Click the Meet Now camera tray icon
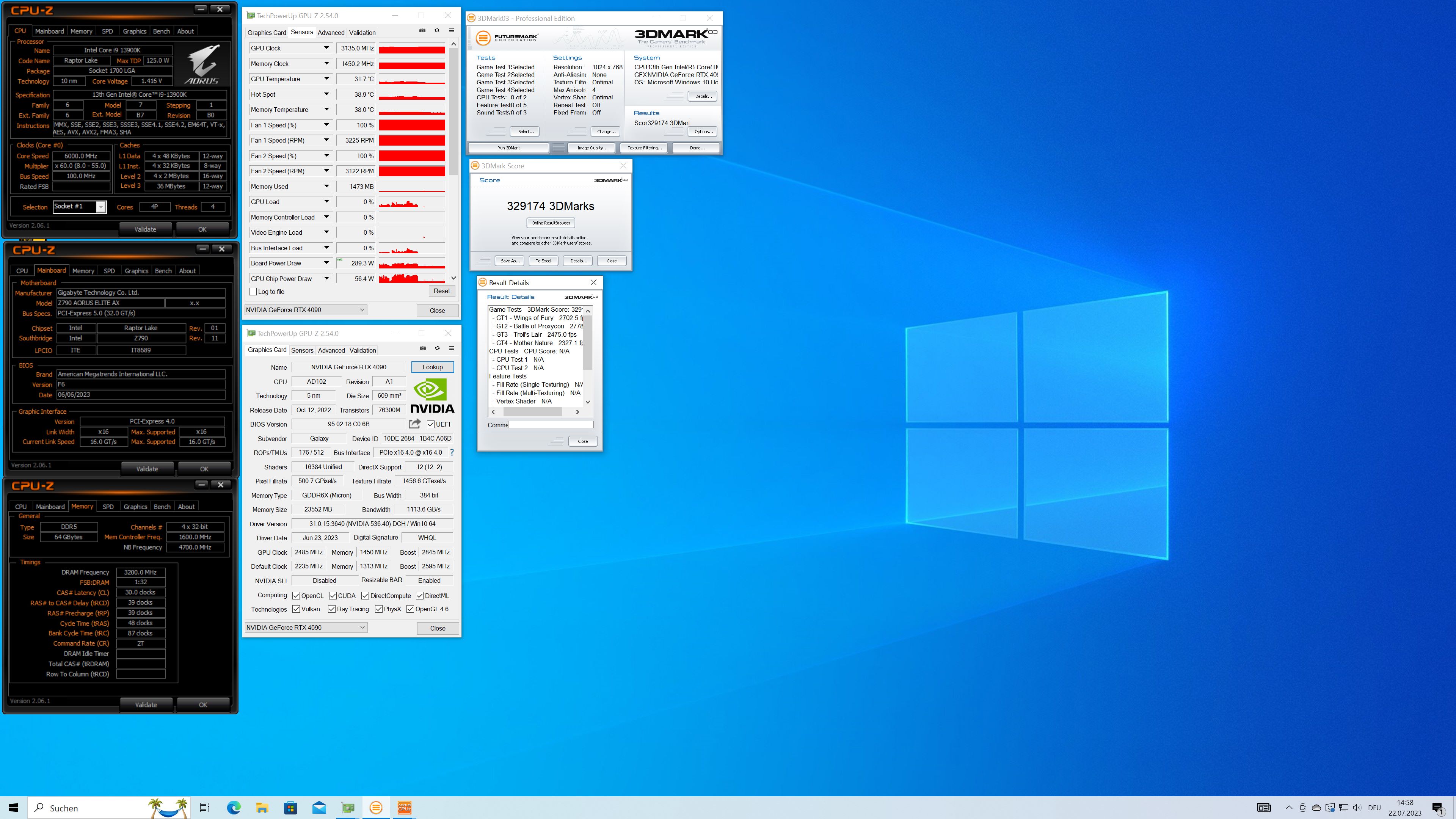 point(1303,808)
